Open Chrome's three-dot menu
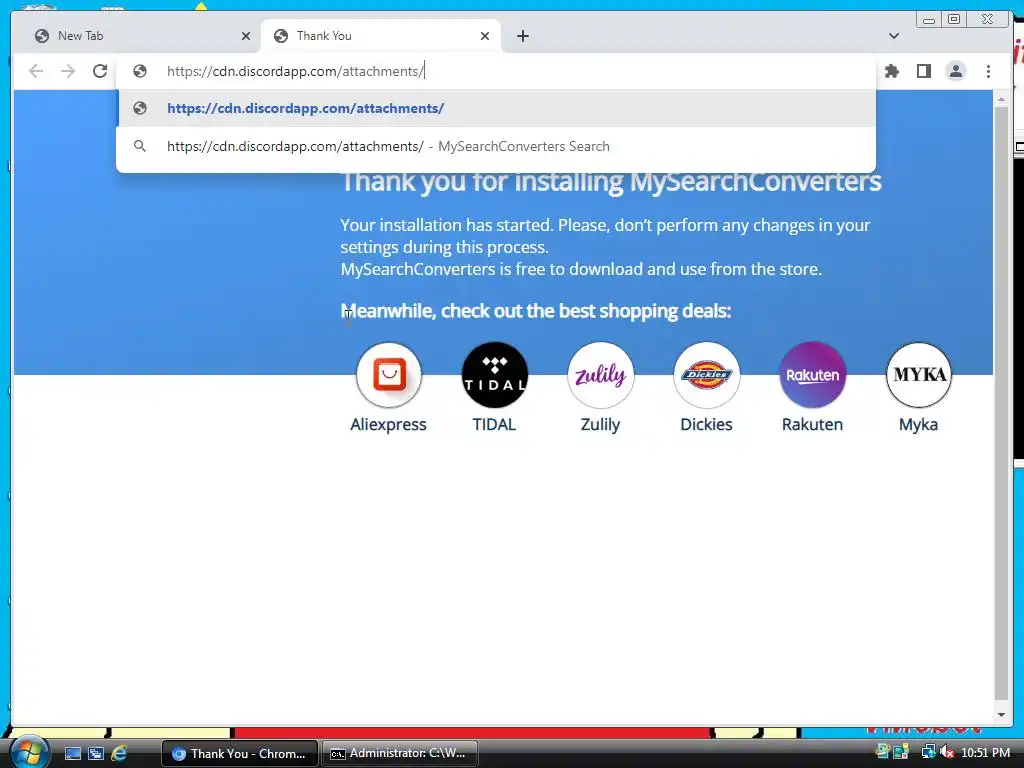Screen dimensions: 1024x768 (x=988, y=71)
